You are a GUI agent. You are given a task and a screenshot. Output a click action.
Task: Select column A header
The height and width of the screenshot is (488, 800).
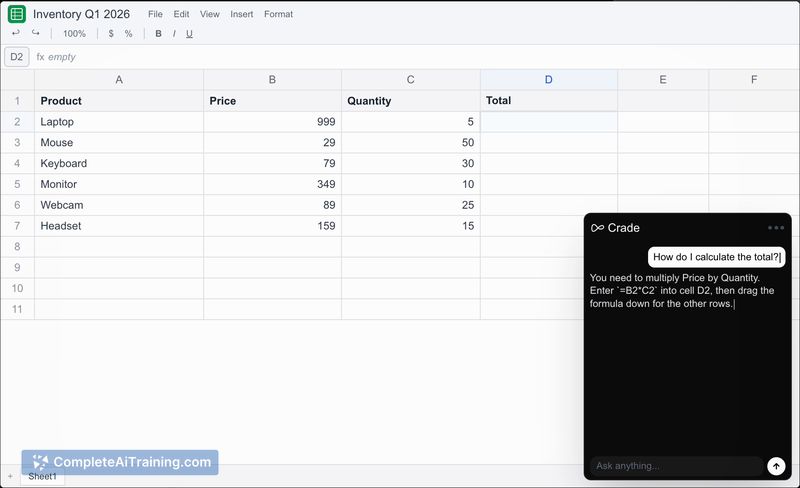coord(119,80)
